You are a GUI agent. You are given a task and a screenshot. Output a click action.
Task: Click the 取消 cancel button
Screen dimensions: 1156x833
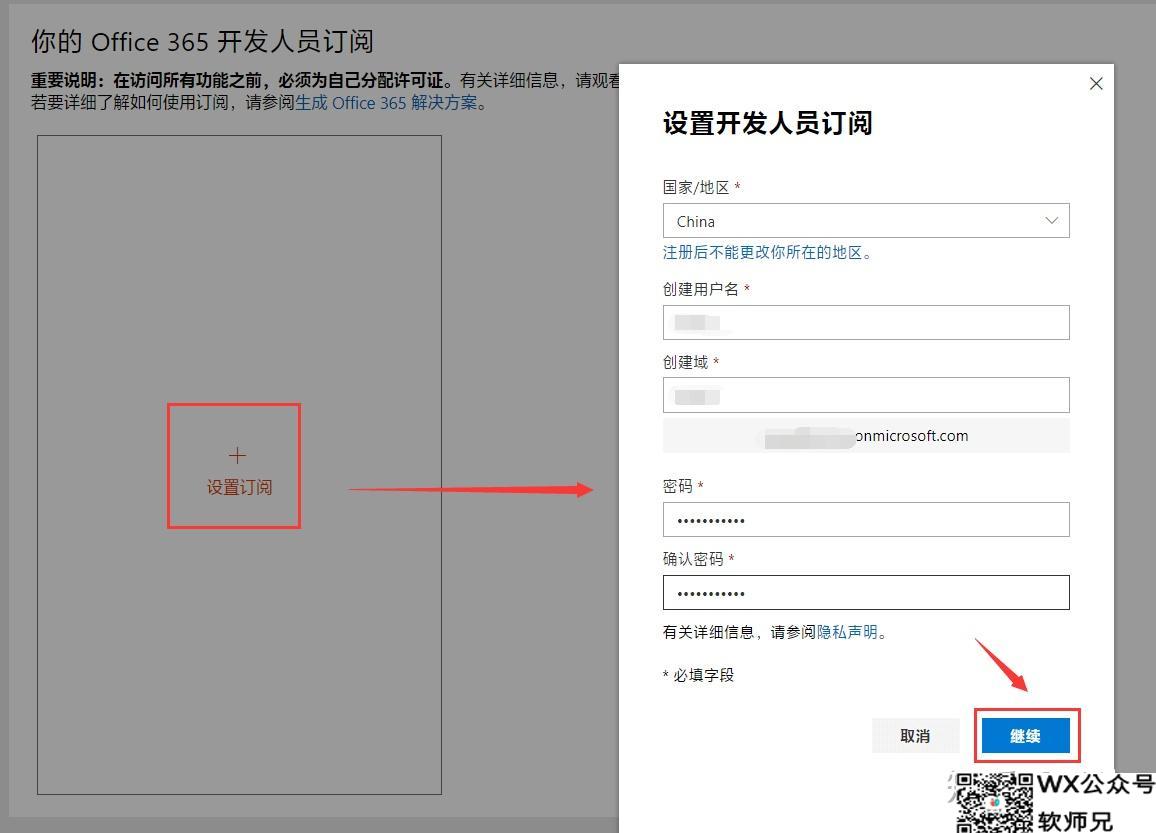[915, 736]
